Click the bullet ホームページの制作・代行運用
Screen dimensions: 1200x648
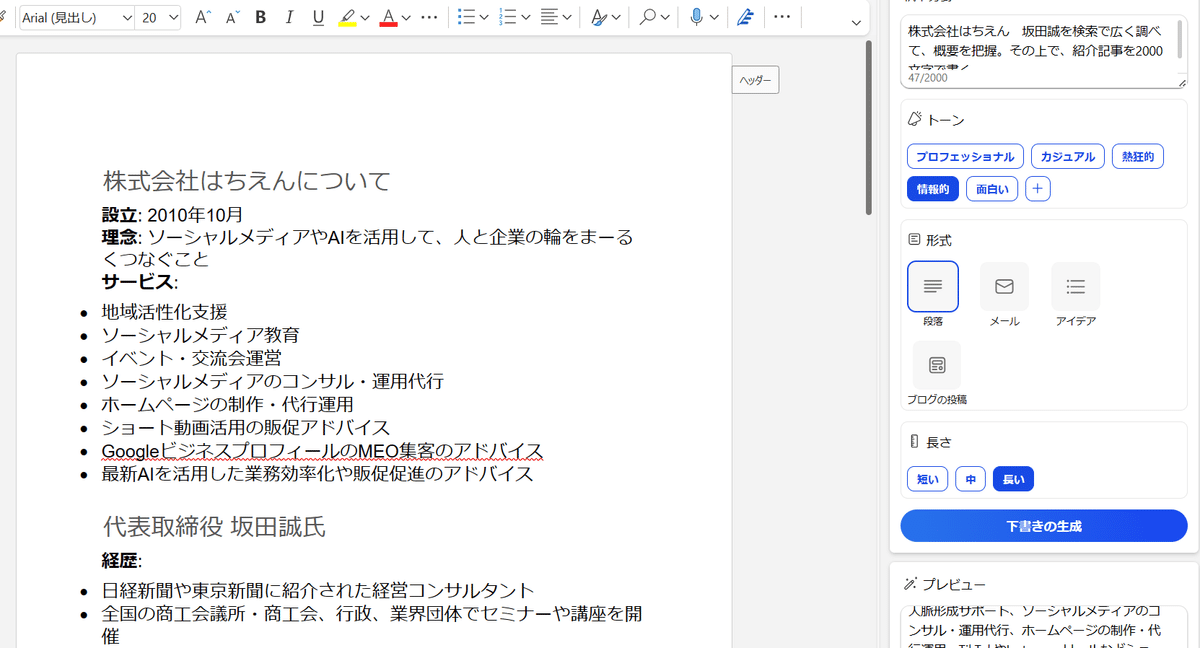pyautogui.click(x=227, y=404)
